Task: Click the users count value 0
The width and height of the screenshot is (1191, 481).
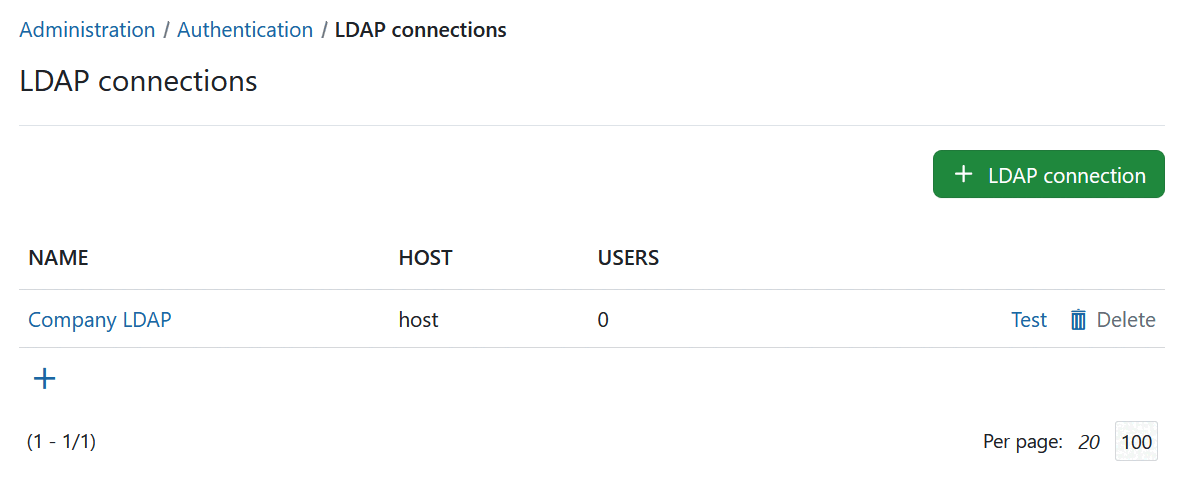Action: [603, 320]
